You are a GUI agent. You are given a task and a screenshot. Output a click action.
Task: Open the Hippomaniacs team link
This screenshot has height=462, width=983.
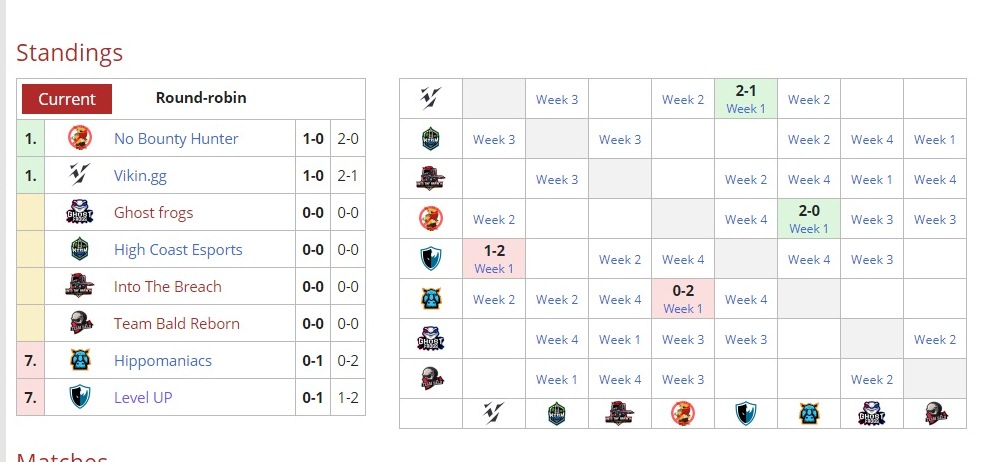click(163, 361)
